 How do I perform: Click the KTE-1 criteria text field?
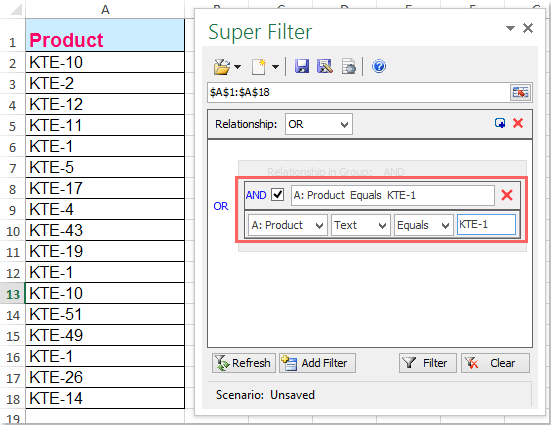click(486, 225)
